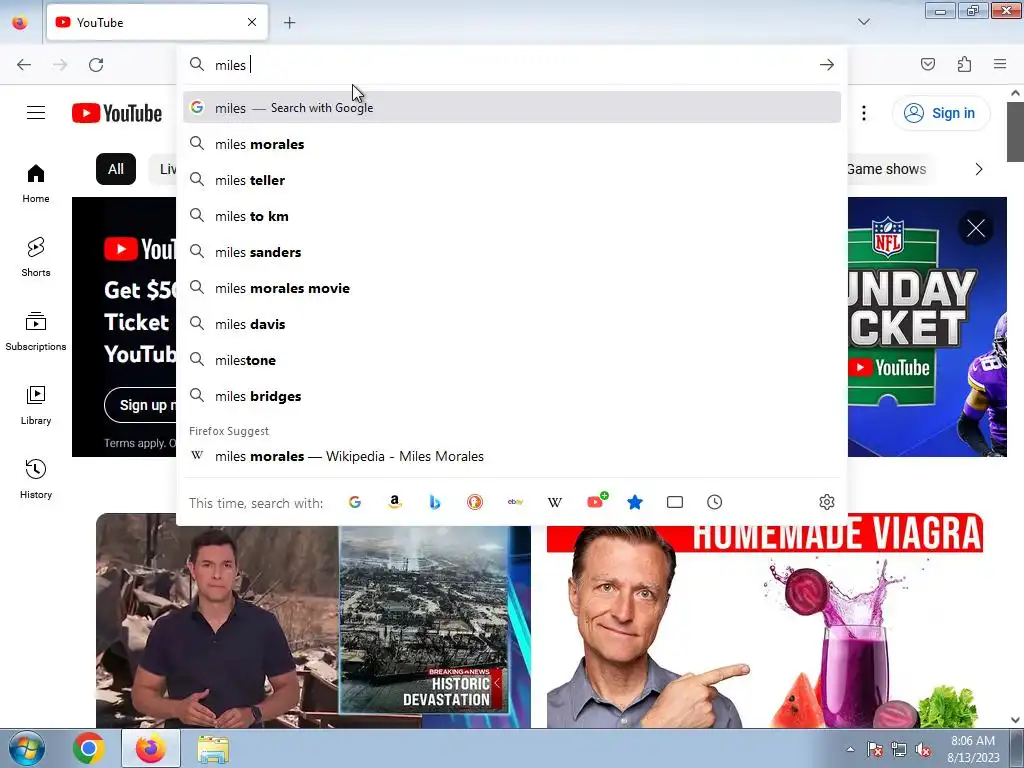This screenshot has height=768, width=1024.
Task: Open Subscriptions in YouTube sidebar
Action: point(36,331)
